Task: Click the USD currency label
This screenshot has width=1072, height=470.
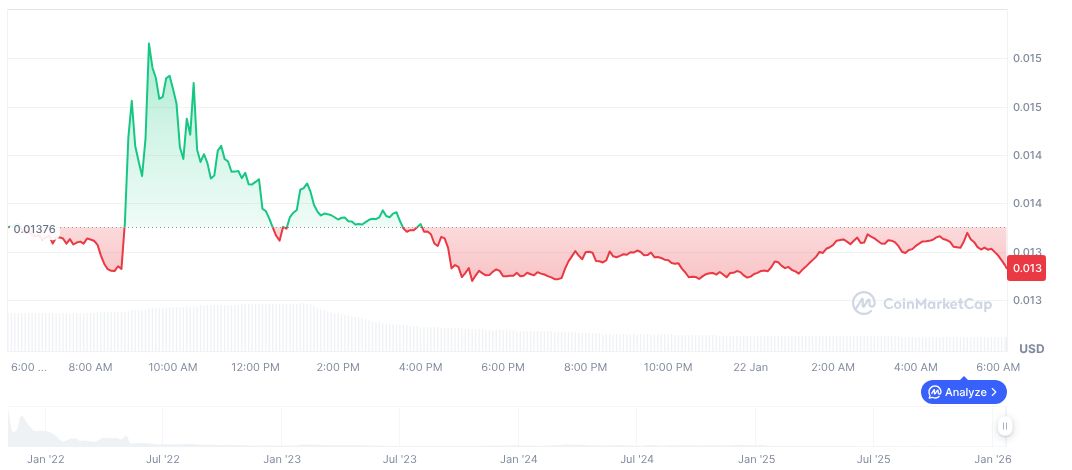Action: point(1031,348)
